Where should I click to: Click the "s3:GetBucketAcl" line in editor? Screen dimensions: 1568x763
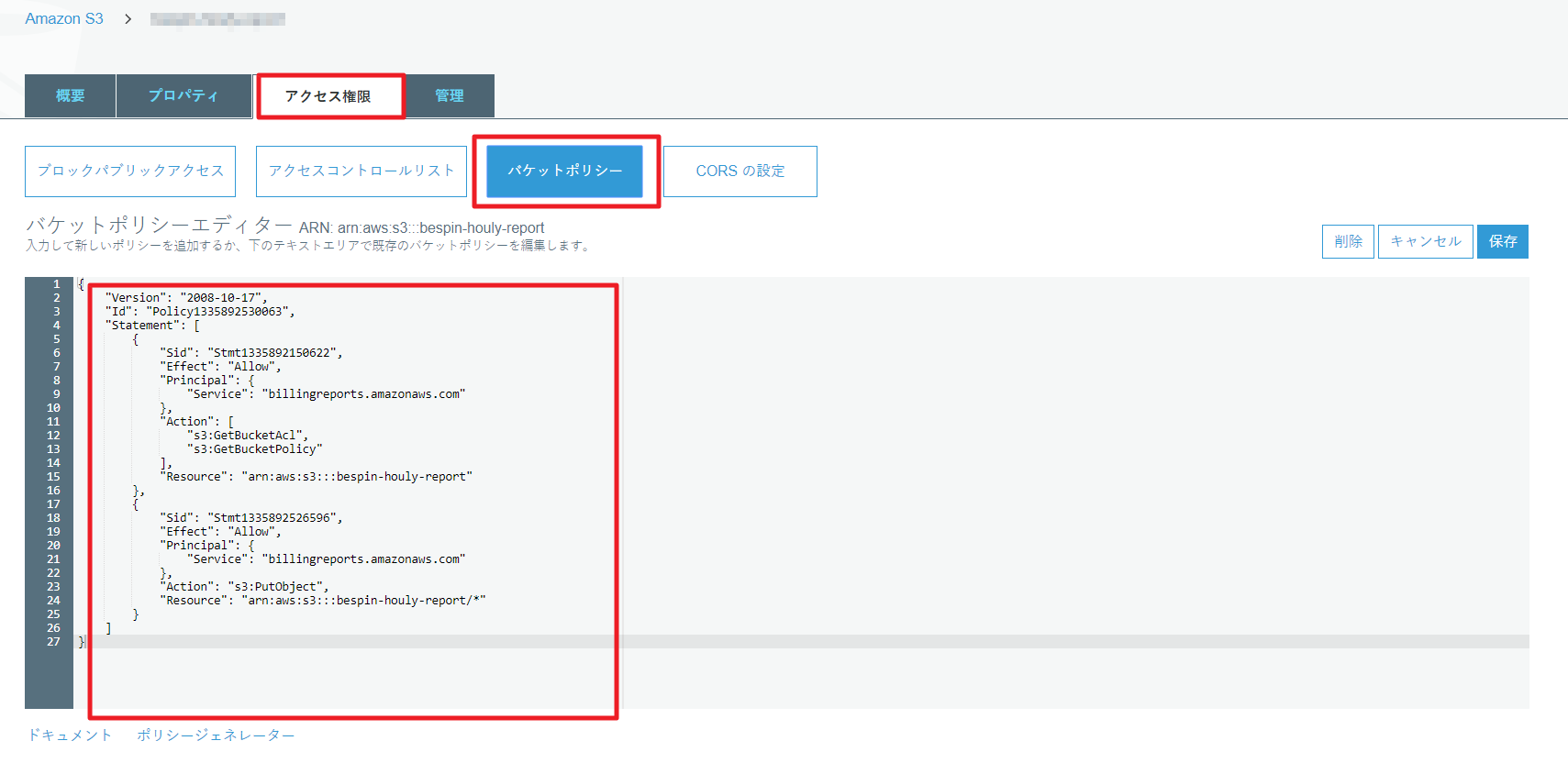(248, 436)
